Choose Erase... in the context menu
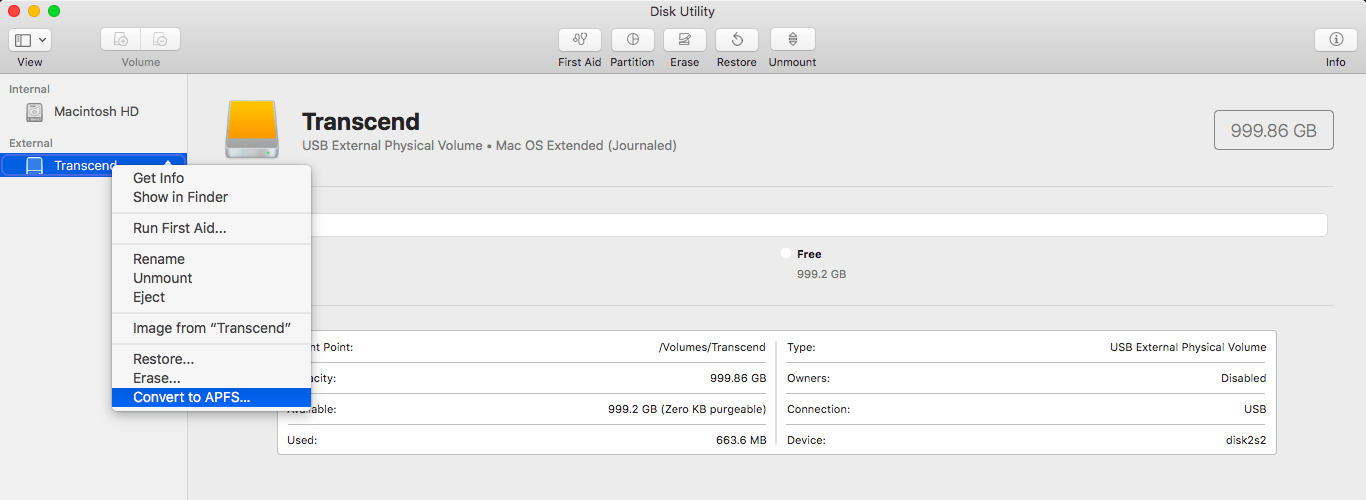The height and width of the screenshot is (500, 1366). 211,378
